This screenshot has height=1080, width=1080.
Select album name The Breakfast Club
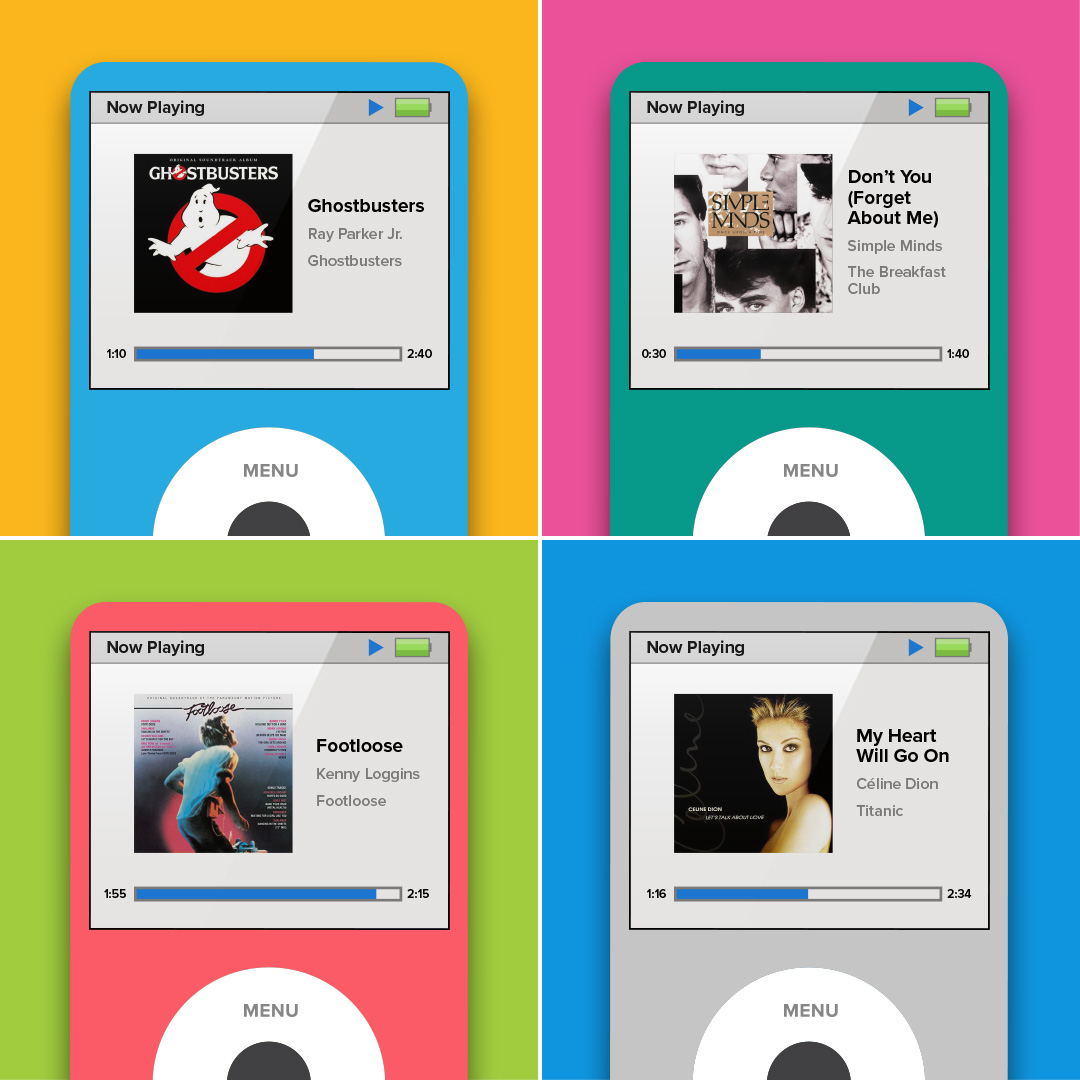[x=896, y=280]
